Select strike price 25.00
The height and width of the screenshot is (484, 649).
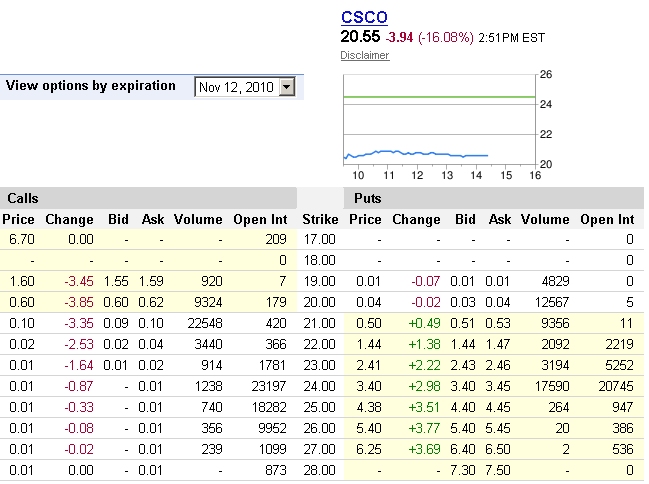click(x=320, y=407)
